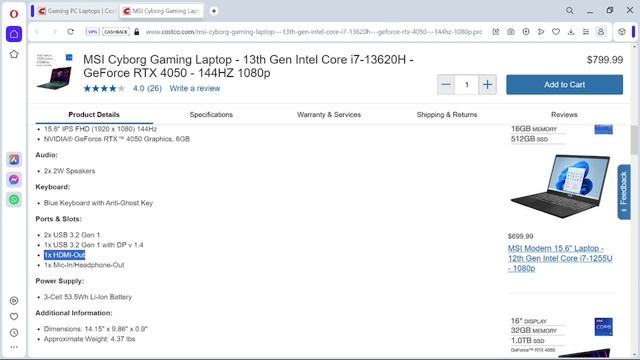
Task: Click MSI Cyborg product thumbnail image
Action: 55,71
